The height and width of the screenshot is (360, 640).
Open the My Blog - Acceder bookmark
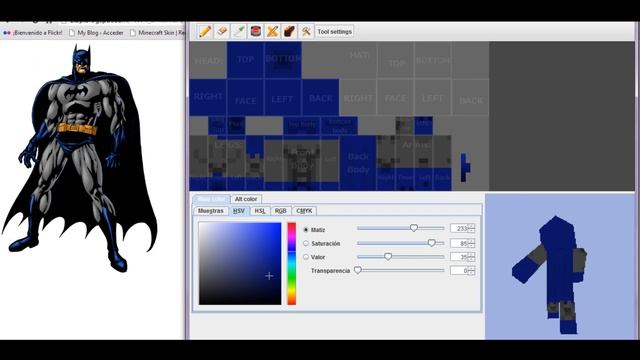(x=96, y=33)
